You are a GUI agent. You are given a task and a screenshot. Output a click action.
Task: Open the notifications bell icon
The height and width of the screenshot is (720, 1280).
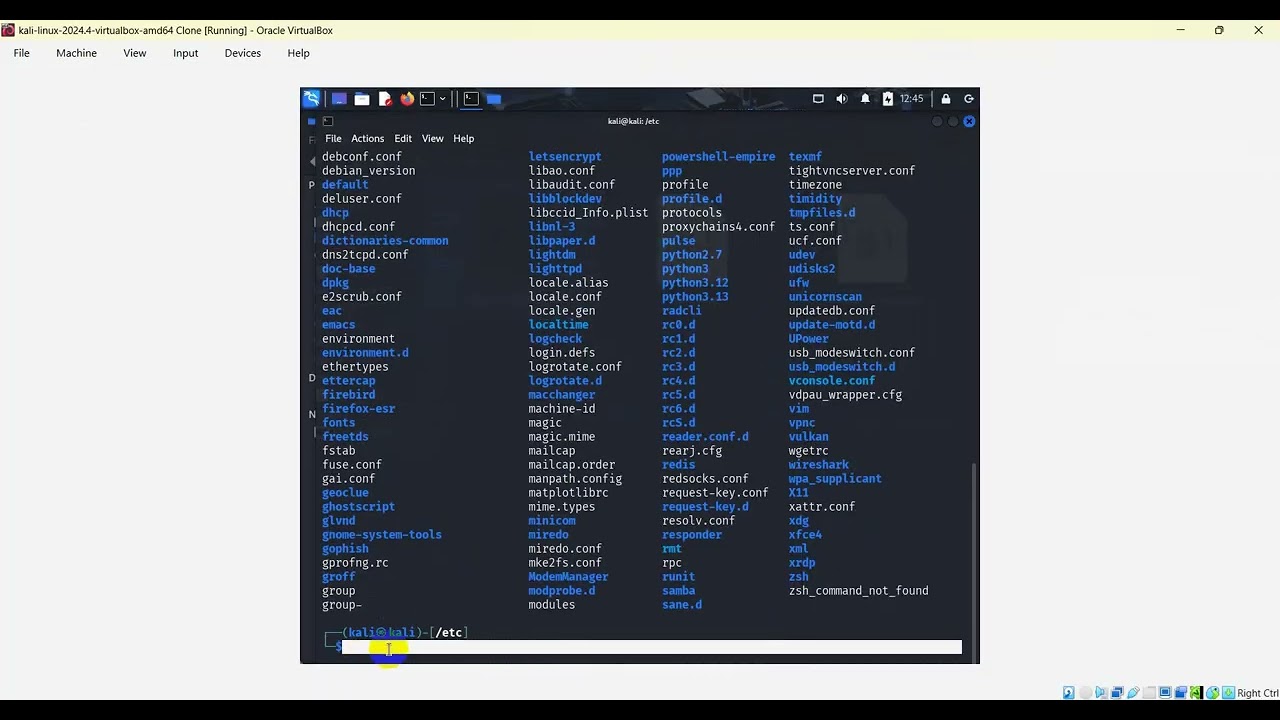[865, 99]
